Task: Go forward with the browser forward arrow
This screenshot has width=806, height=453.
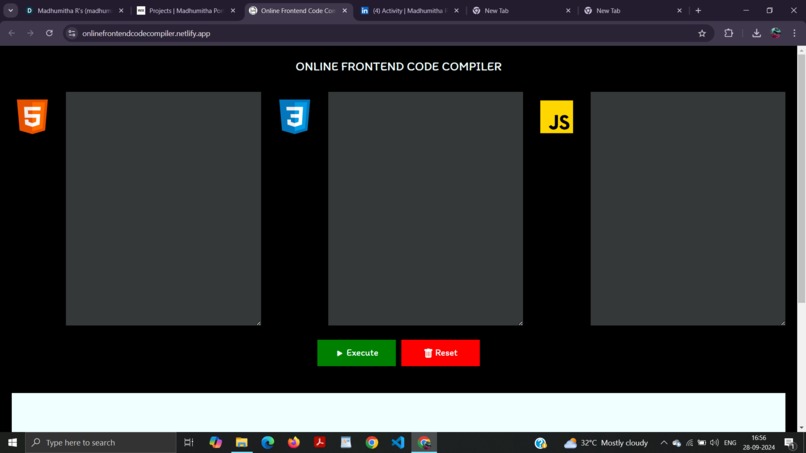Action: [30, 33]
